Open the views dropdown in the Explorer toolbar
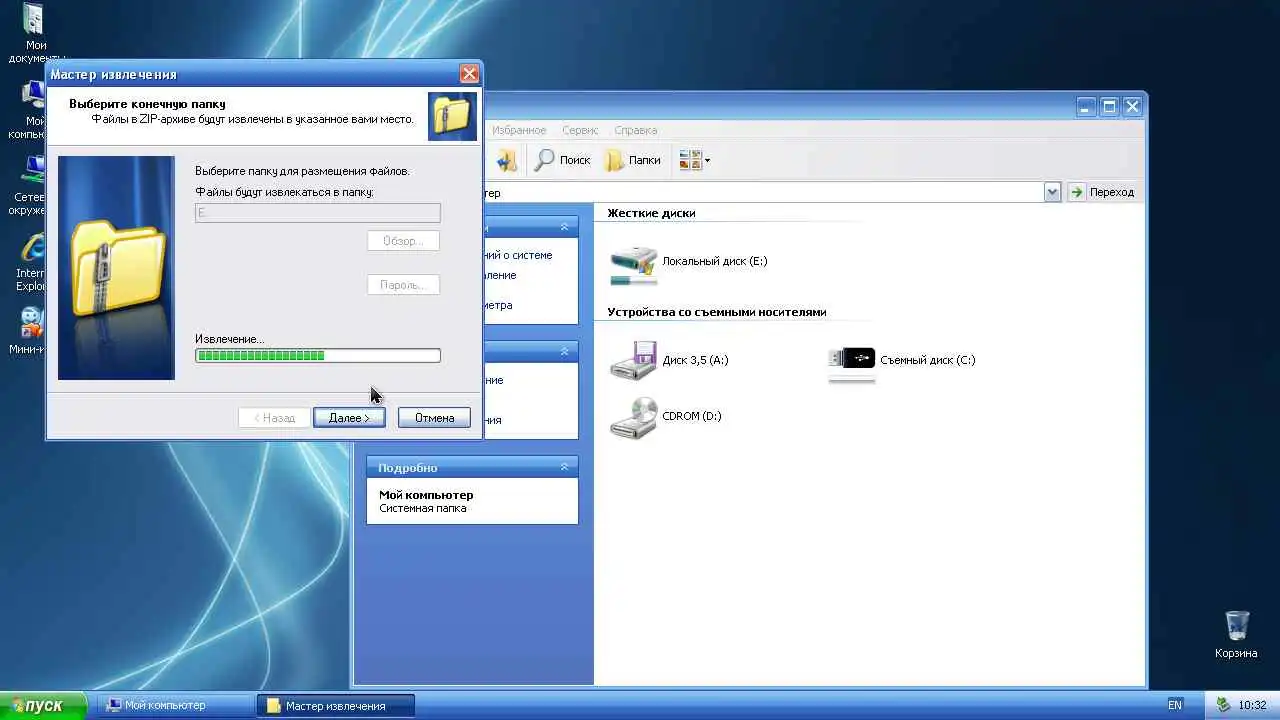 click(694, 160)
